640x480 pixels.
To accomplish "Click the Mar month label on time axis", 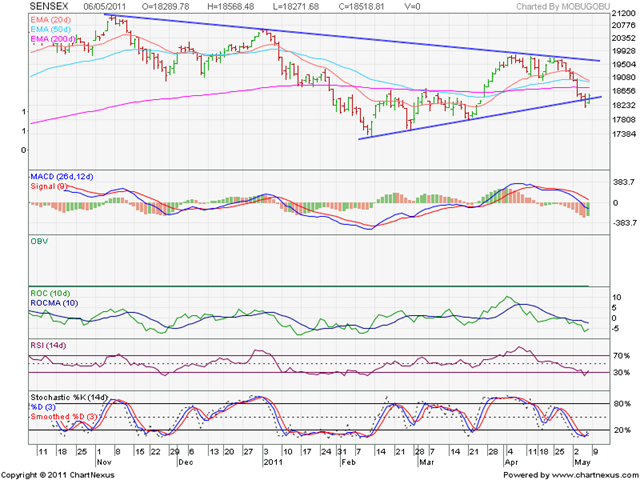I will 426,462.
